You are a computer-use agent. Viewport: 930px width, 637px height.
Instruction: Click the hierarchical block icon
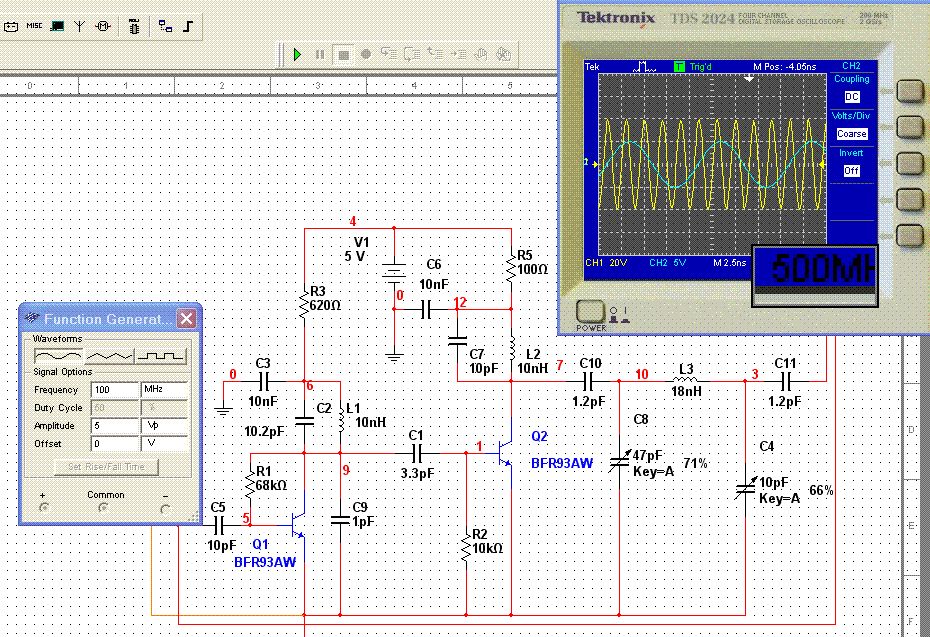(166, 26)
